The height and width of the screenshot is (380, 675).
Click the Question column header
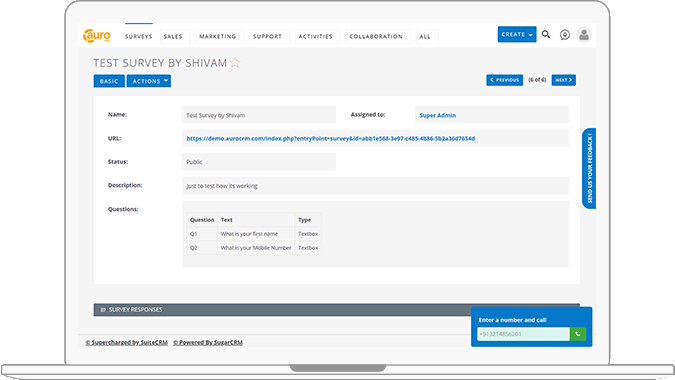pyautogui.click(x=202, y=220)
